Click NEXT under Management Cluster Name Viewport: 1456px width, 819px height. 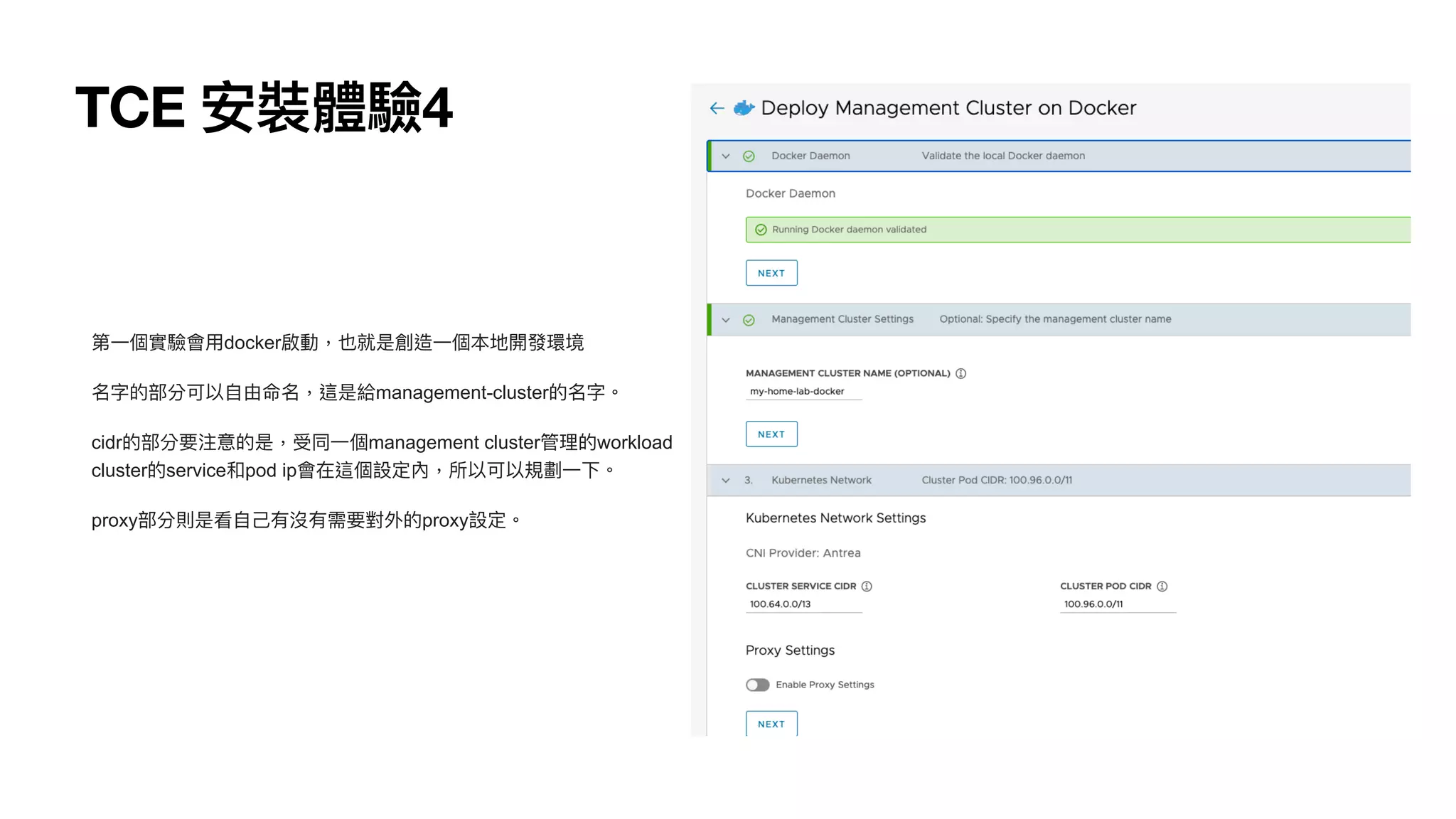point(771,434)
